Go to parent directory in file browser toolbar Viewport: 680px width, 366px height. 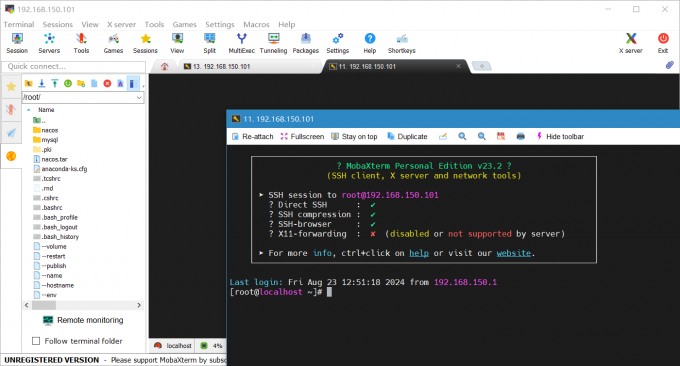click(29, 83)
